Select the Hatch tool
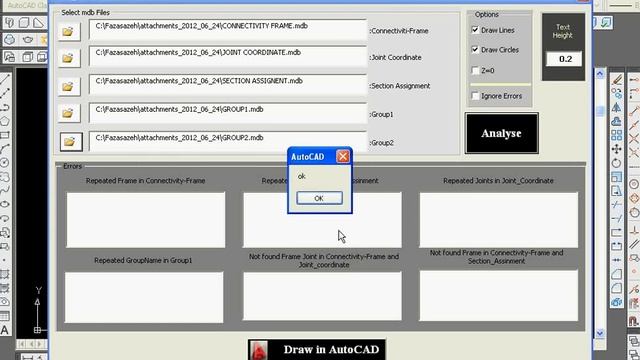The height and width of the screenshot is (360, 640). tap(5, 274)
